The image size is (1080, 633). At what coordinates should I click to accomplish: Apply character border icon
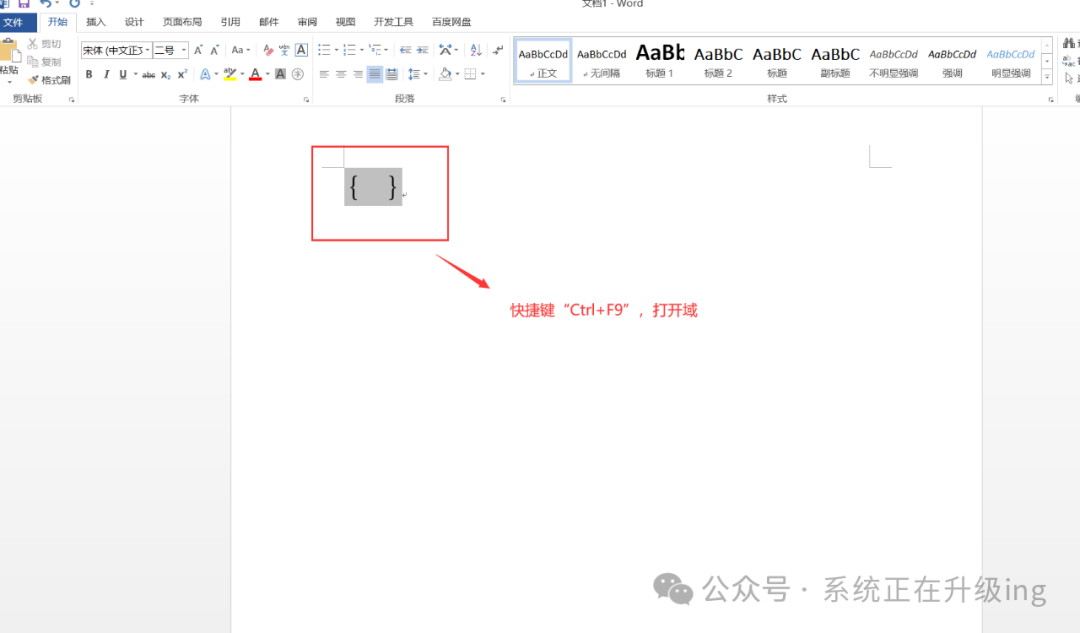pyautogui.click(x=301, y=50)
